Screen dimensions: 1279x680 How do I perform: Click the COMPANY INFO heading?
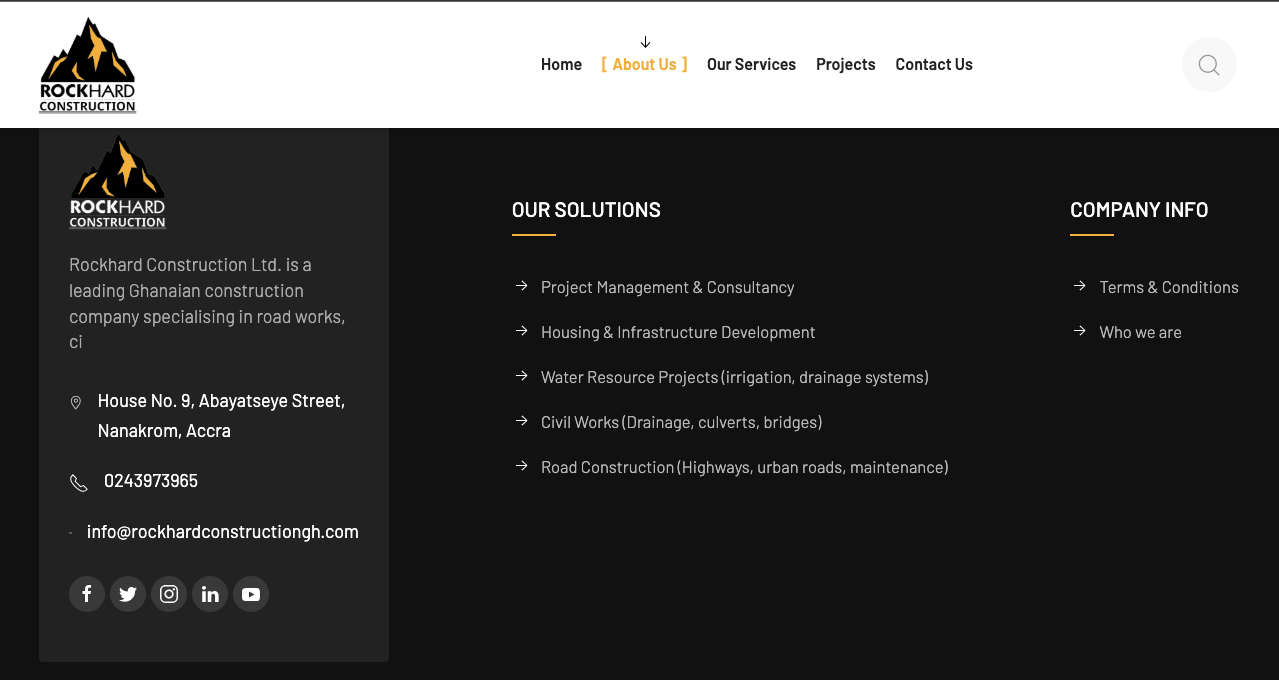[1139, 210]
